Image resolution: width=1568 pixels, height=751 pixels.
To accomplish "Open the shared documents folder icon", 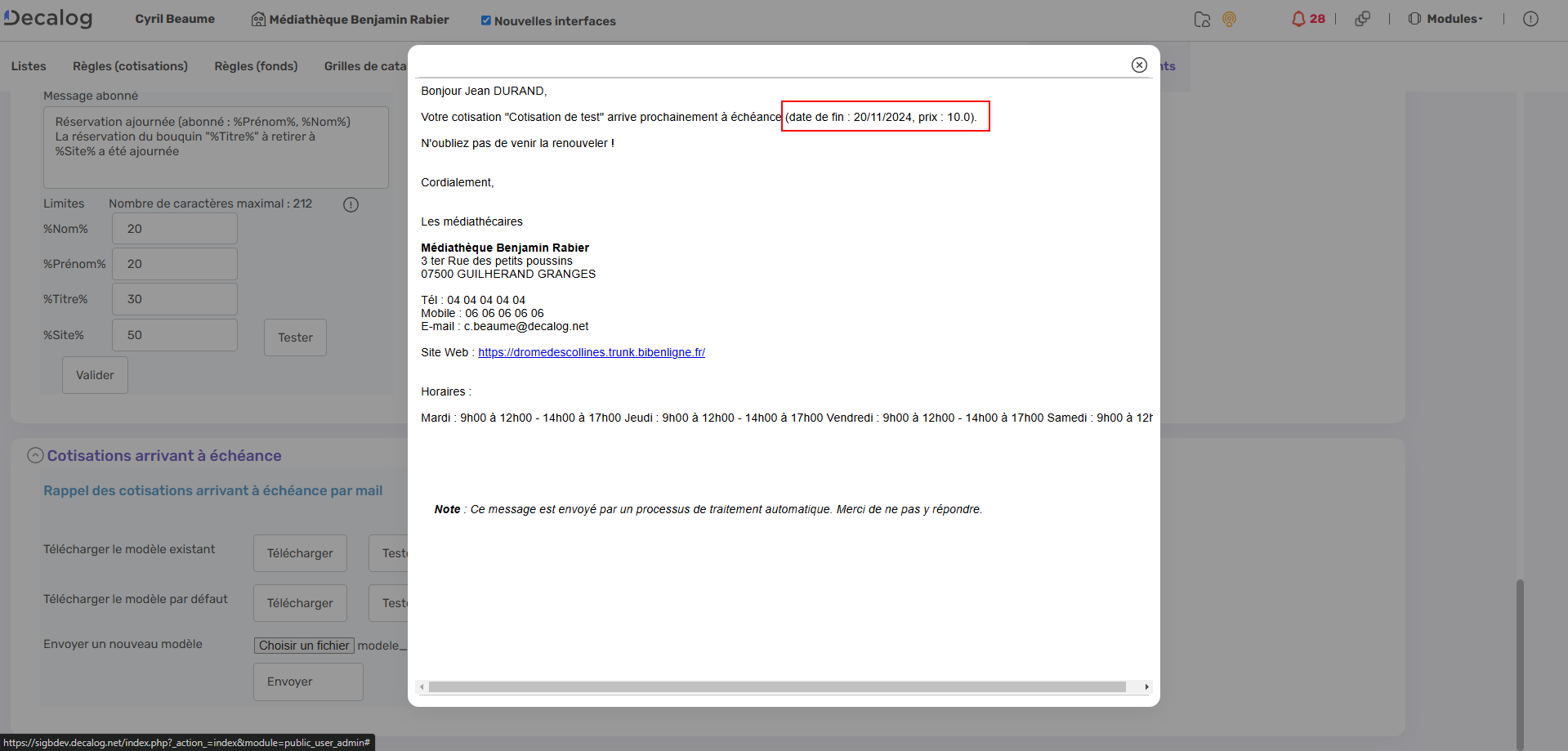I will tap(1201, 19).
